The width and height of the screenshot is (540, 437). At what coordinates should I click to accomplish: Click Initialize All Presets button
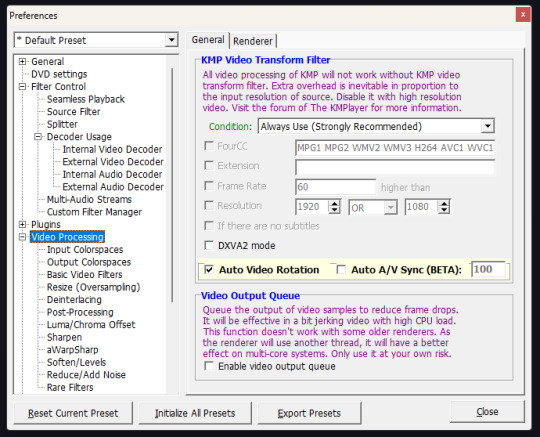(x=195, y=413)
